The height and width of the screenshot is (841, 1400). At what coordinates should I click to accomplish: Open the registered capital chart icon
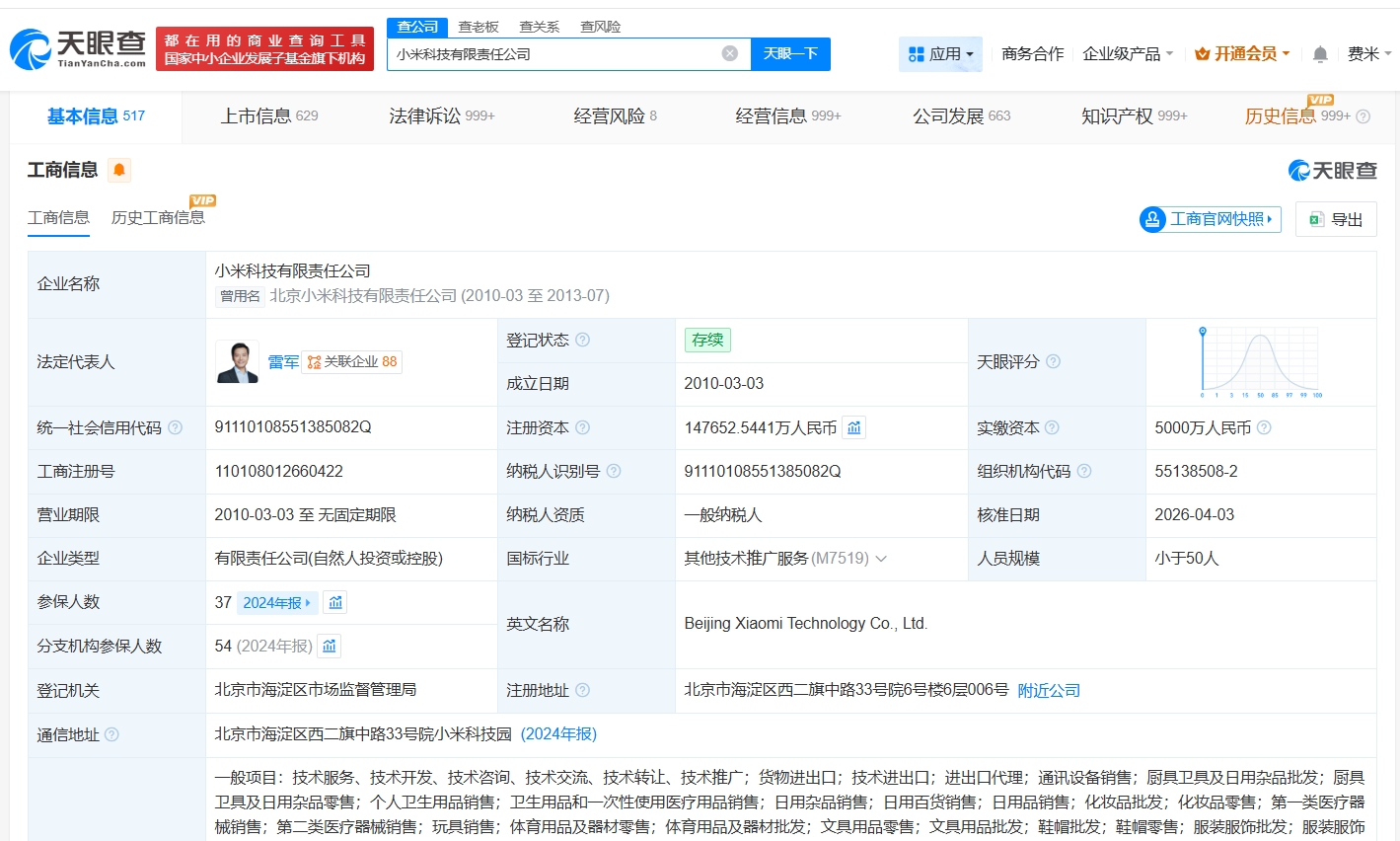(x=854, y=427)
